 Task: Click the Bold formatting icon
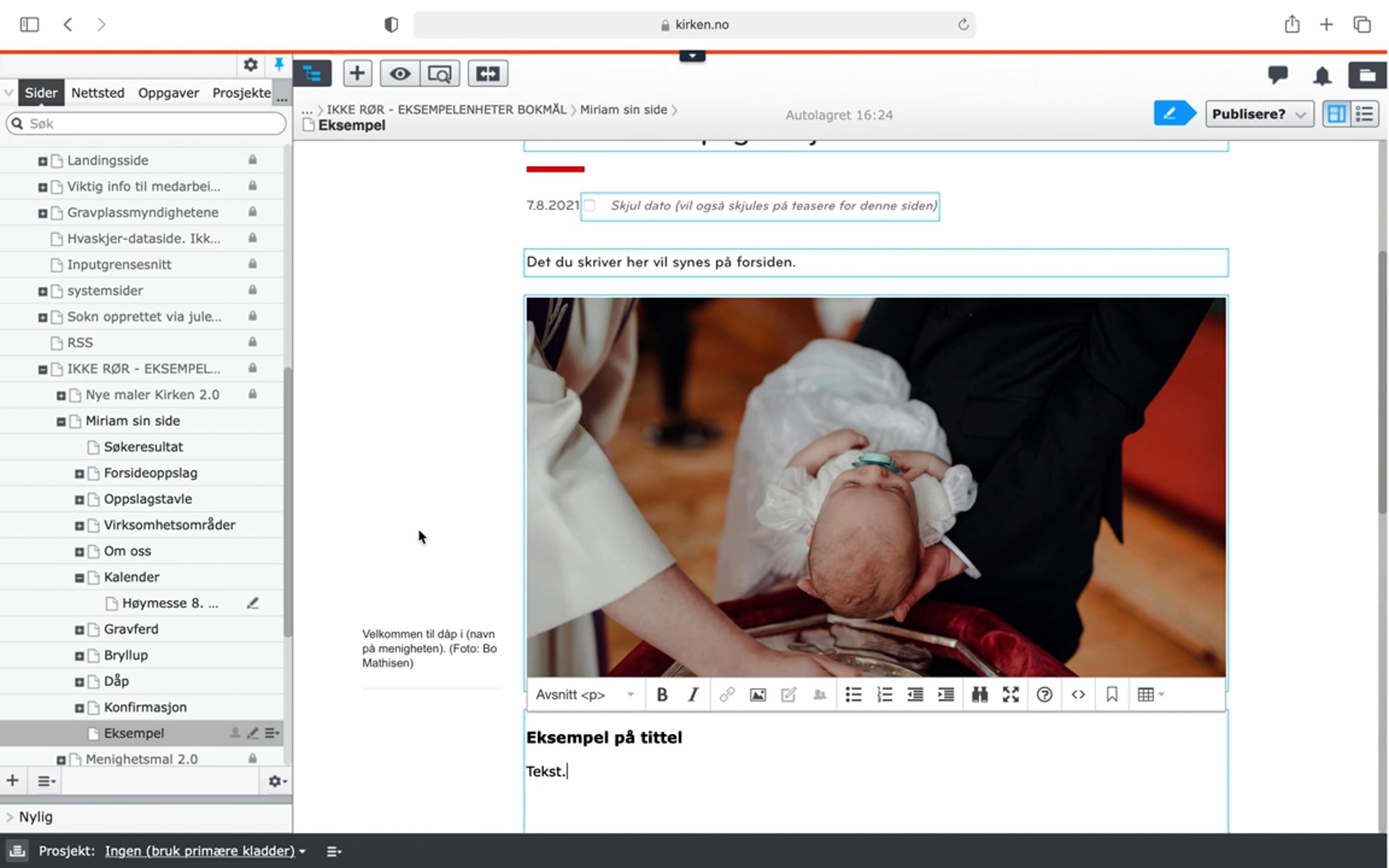pos(662,694)
